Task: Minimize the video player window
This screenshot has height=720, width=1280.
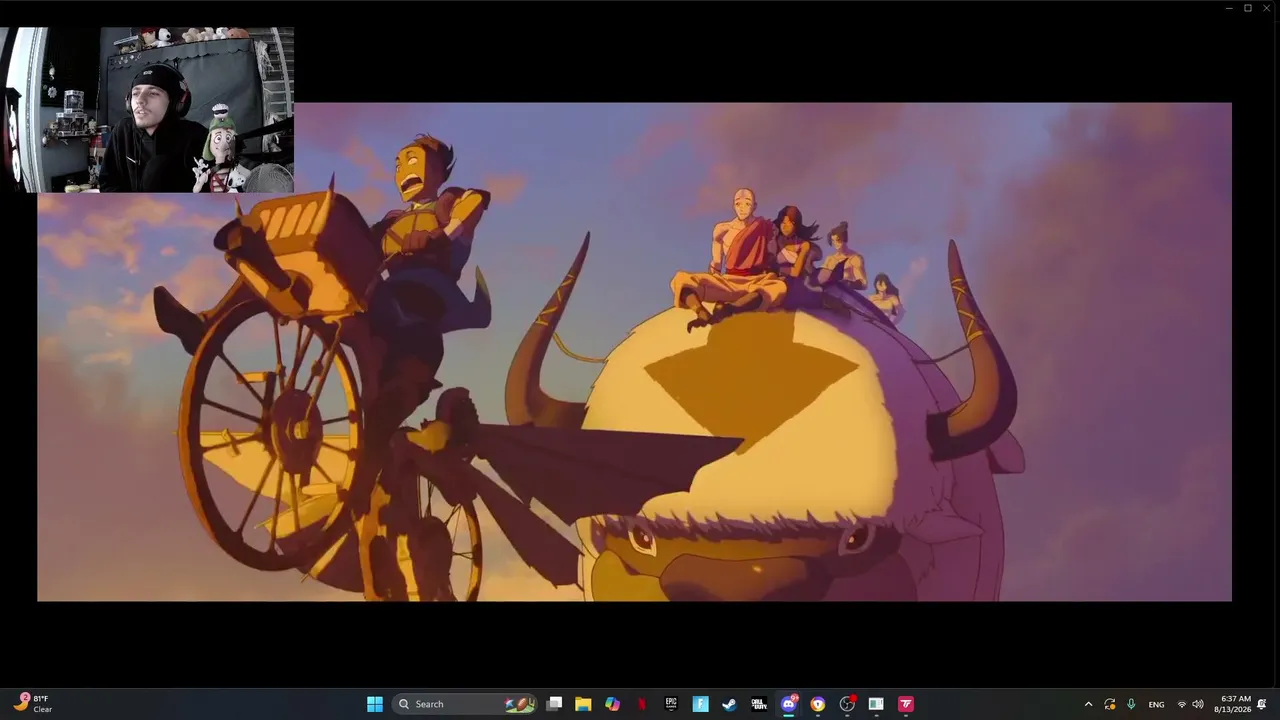Action: pyautogui.click(x=1229, y=8)
